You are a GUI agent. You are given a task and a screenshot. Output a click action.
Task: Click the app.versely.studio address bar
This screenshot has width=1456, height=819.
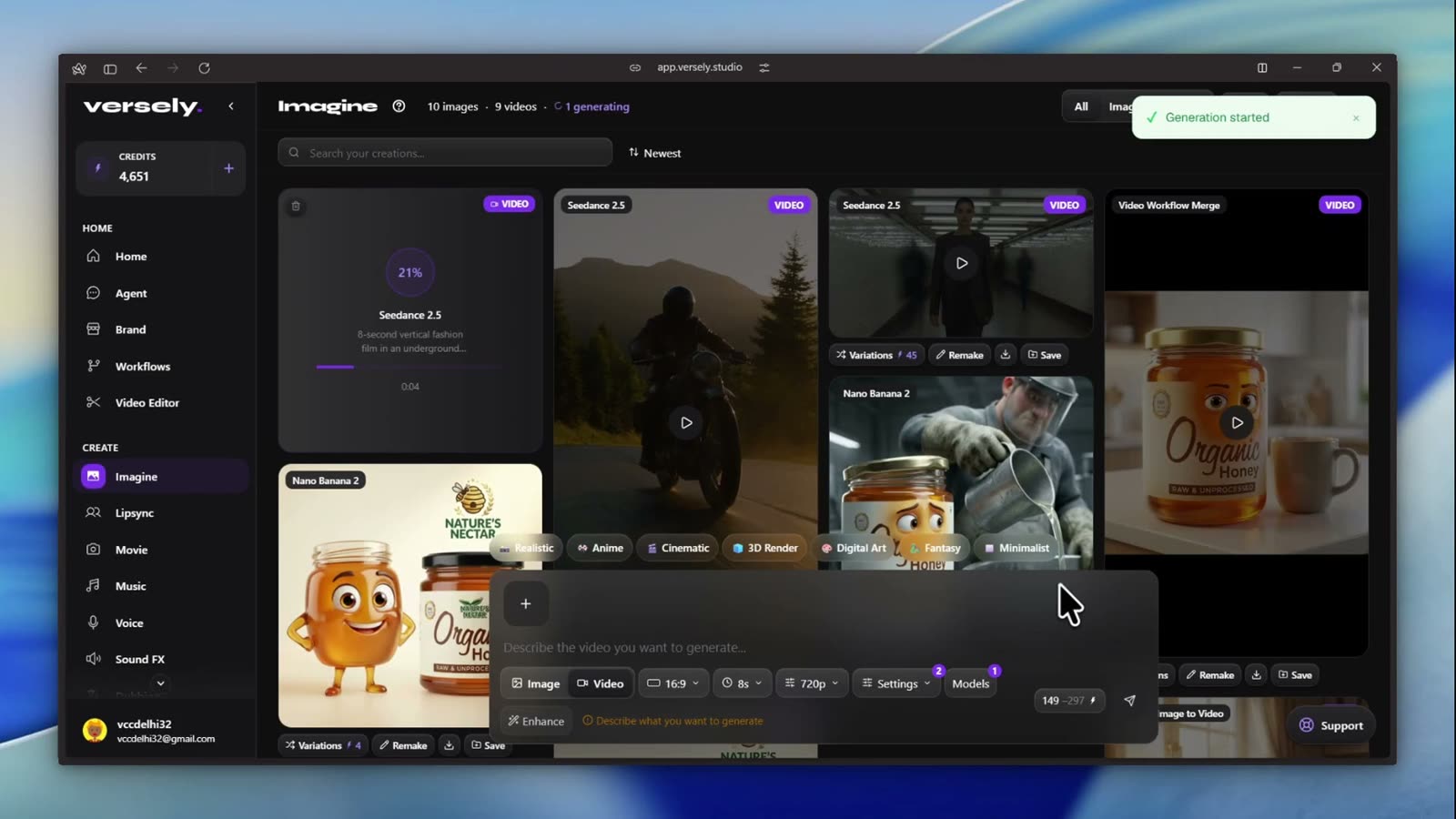700,67
